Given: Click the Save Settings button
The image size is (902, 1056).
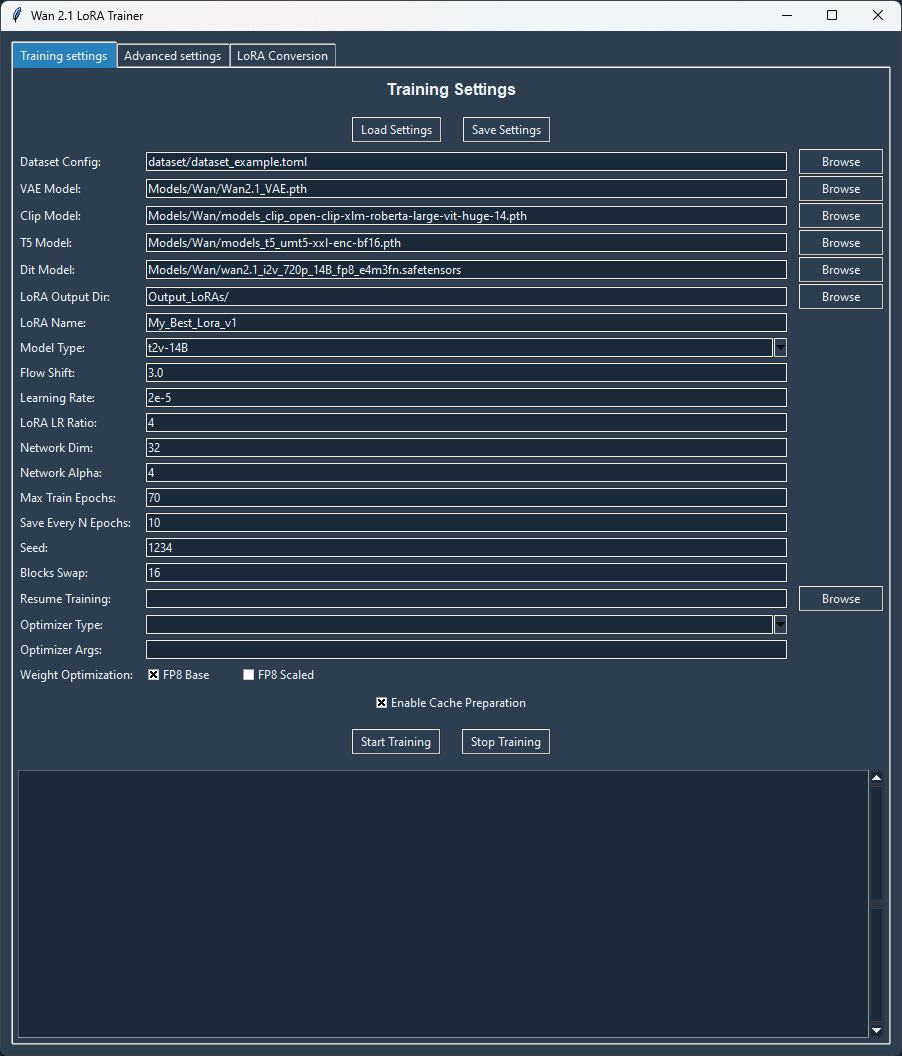Looking at the screenshot, I should coord(505,129).
